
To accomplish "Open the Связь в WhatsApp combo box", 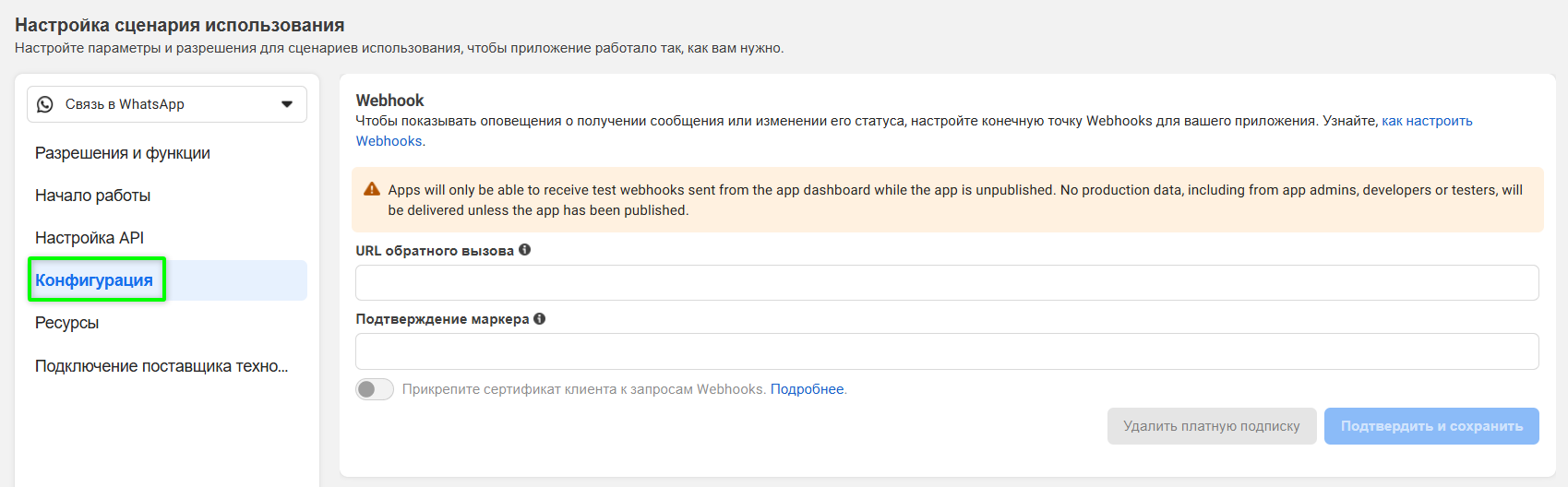I will pos(166,104).
